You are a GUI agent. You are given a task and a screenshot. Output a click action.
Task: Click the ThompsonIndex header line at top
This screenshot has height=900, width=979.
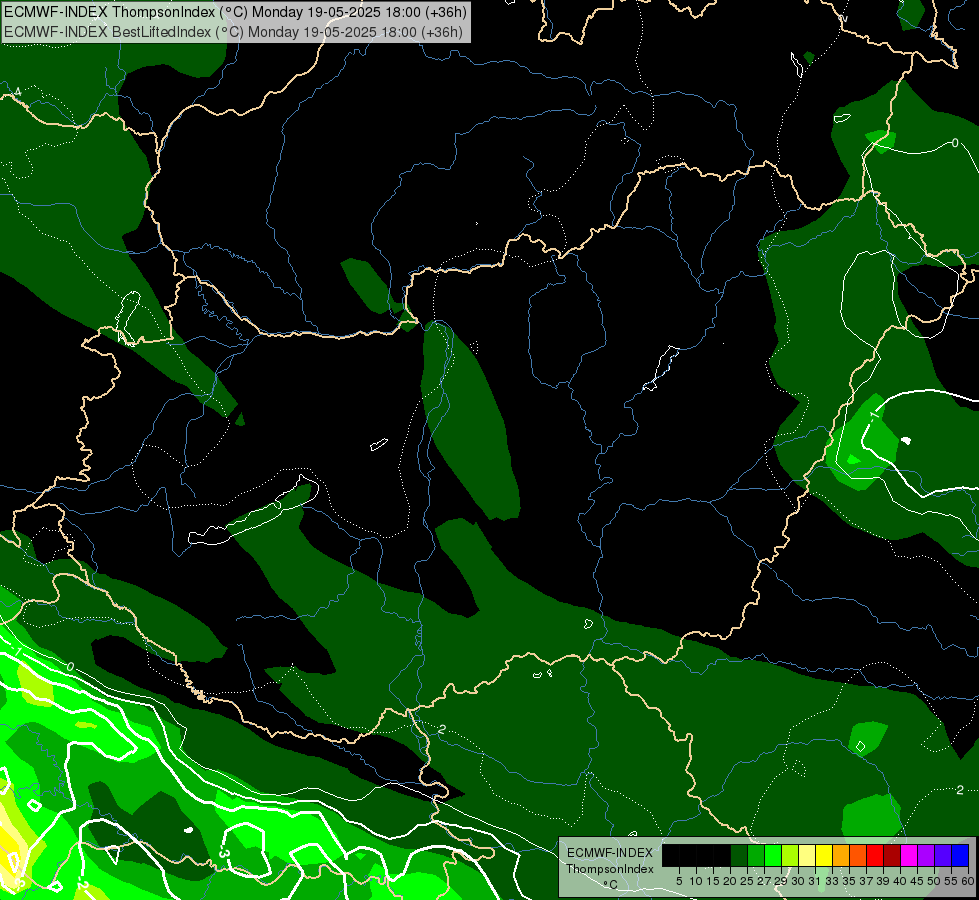tap(235, 12)
